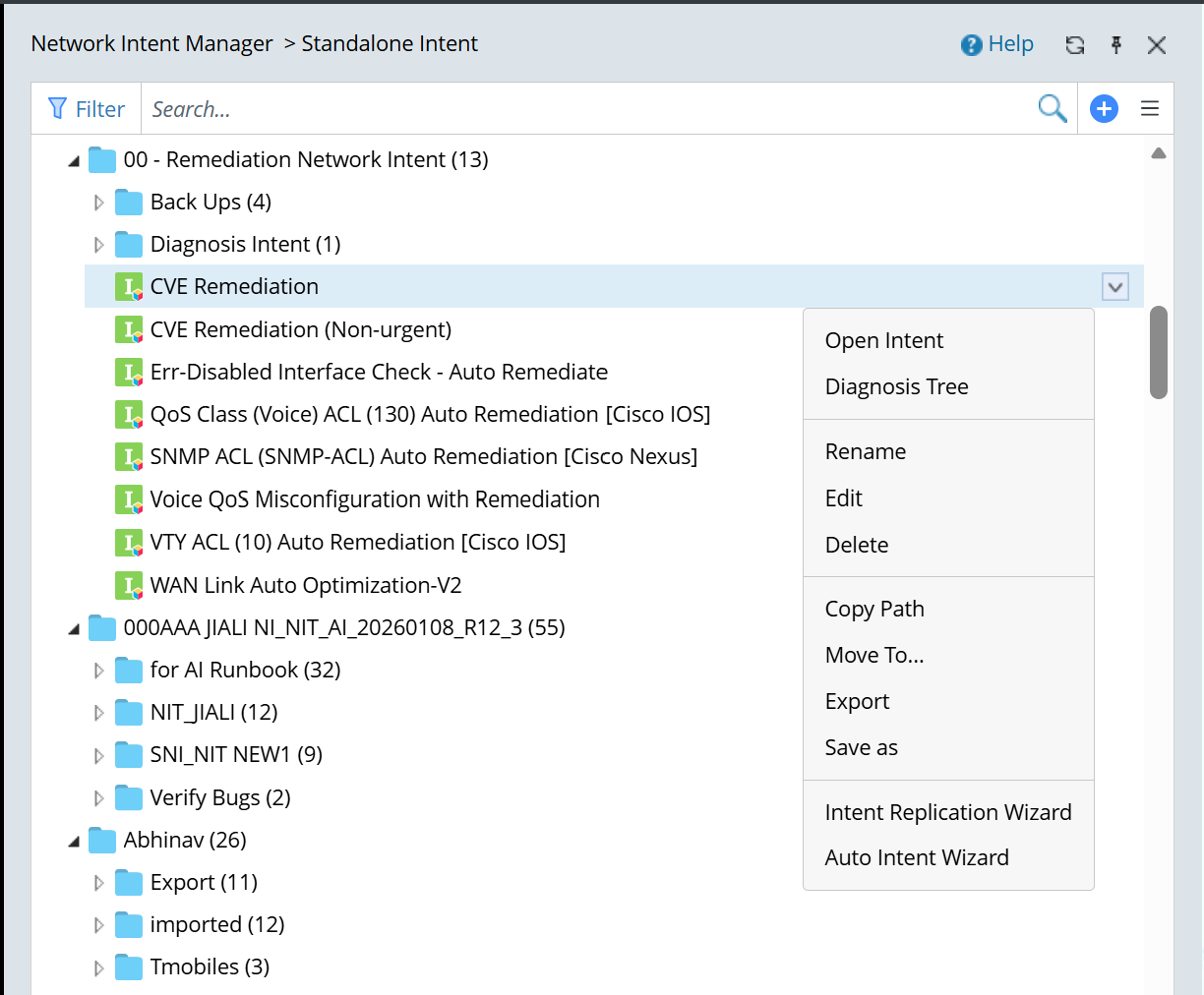Expand the Diagnosis Intent folder
1204x995 pixels.
98,245
